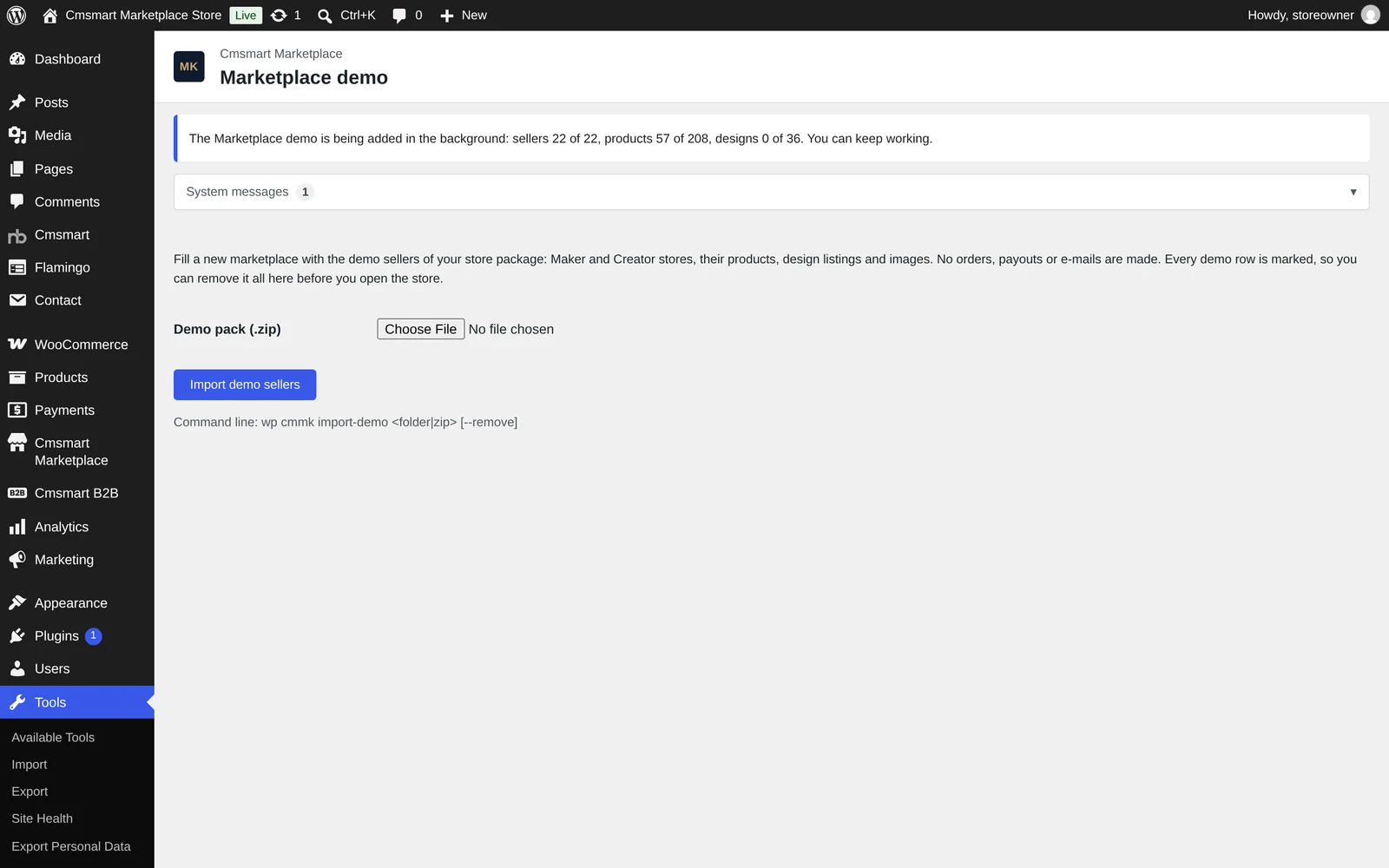Viewport: 1389px width, 868px height.
Task: Open Export submenu link
Action: (30, 792)
